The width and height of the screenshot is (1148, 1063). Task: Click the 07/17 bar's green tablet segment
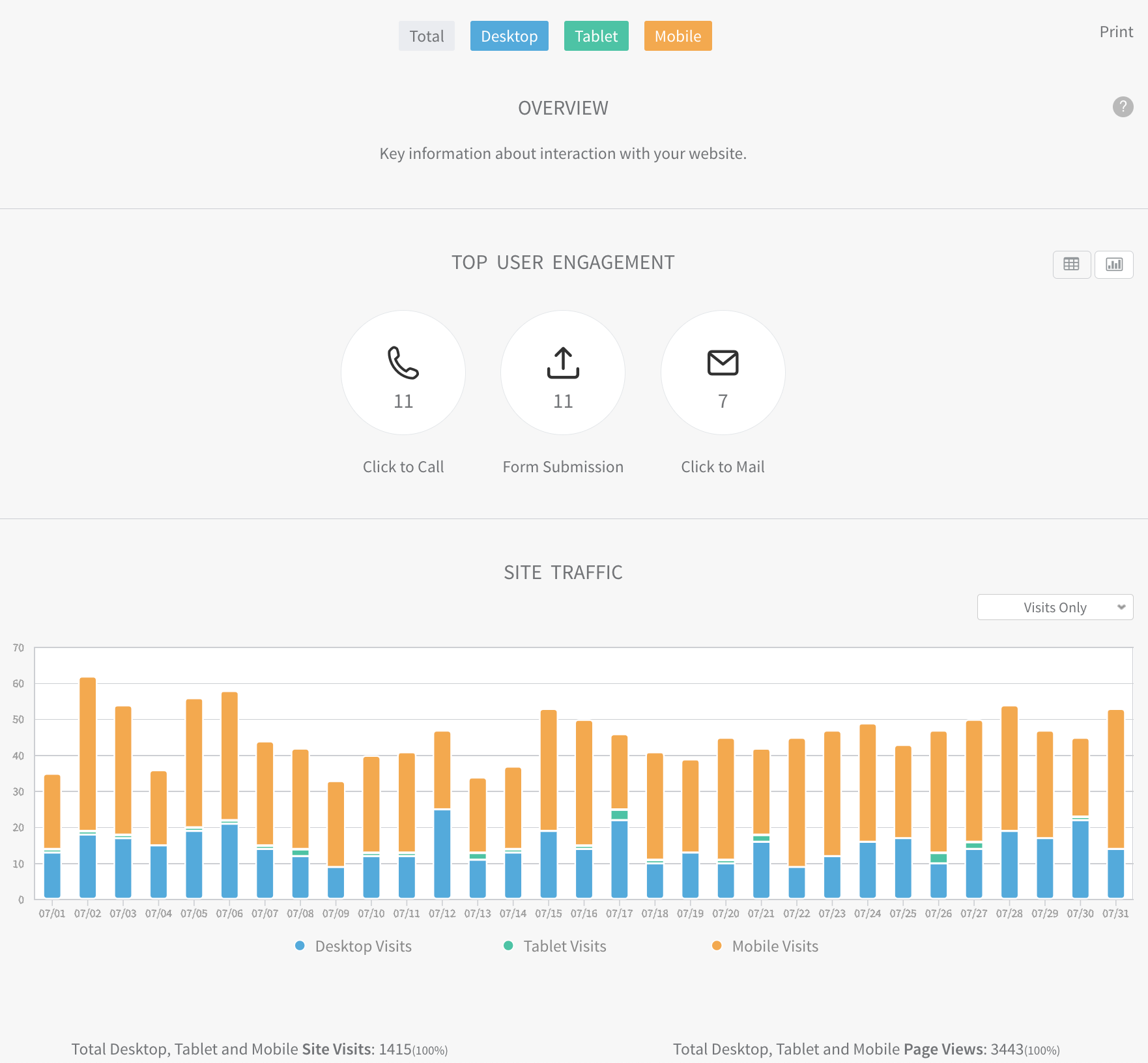coord(620,815)
